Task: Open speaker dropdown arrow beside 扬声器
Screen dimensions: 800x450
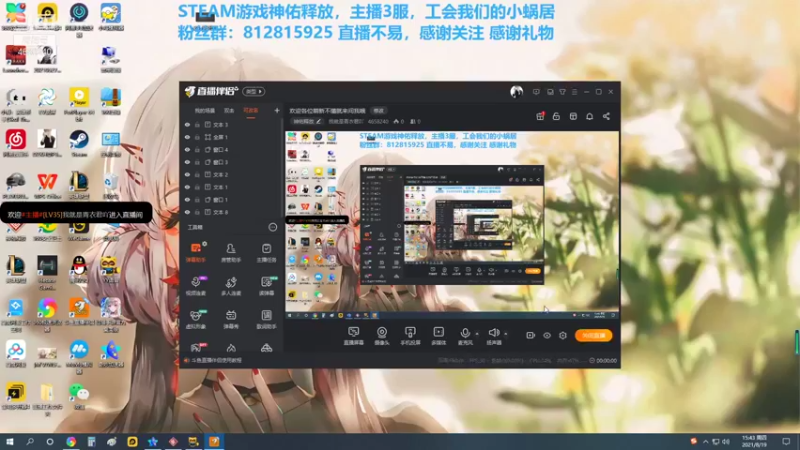Action: coord(506,334)
